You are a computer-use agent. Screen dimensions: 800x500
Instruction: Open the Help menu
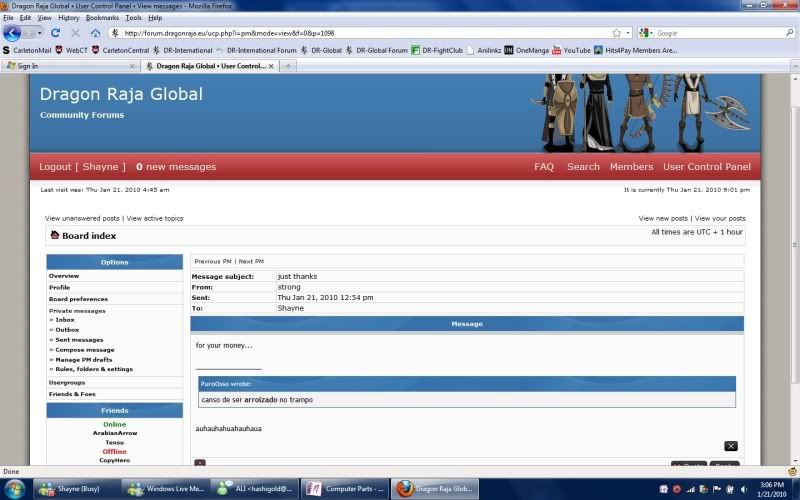point(155,17)
